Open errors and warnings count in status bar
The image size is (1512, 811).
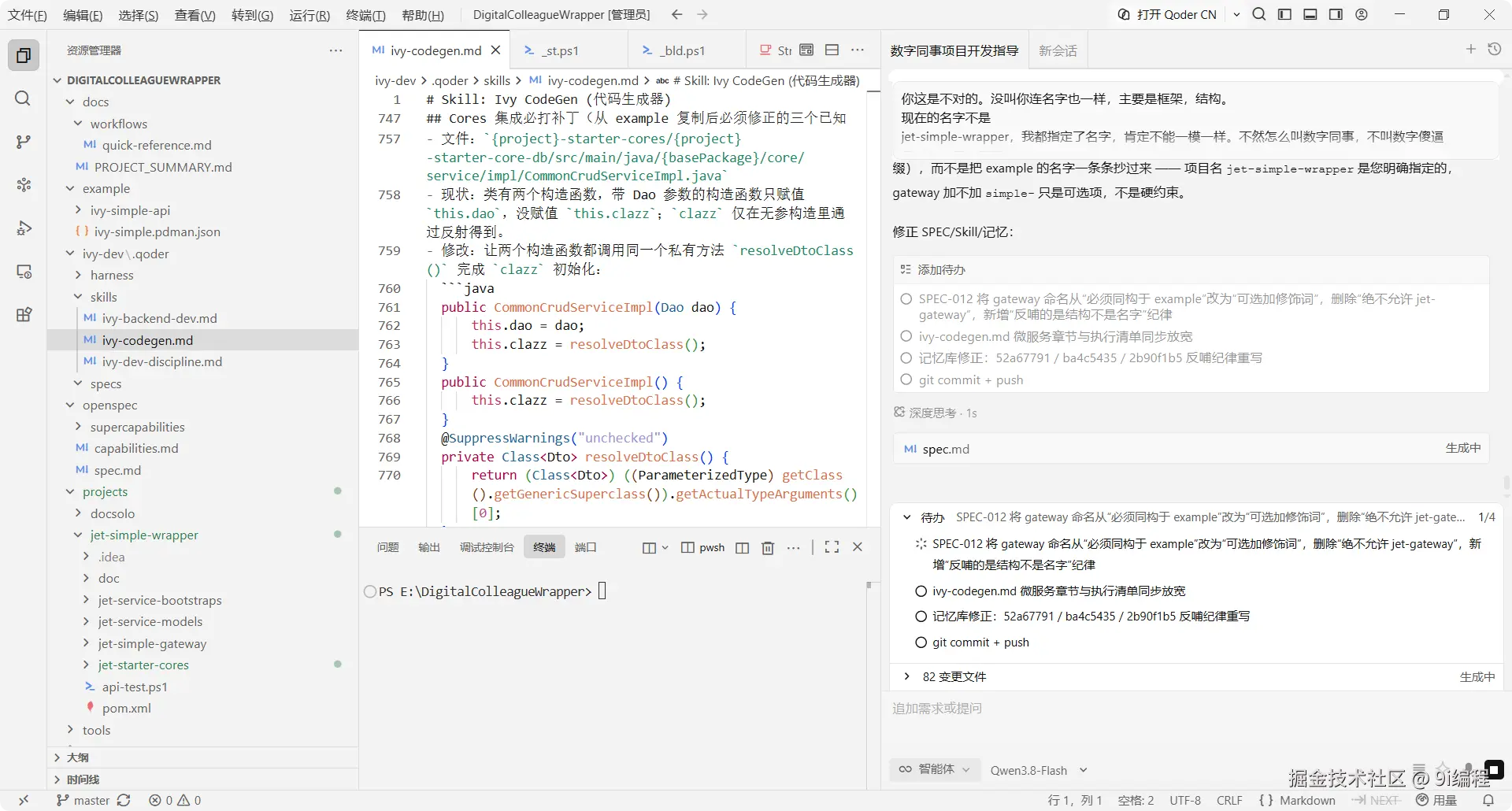[175, 800]
